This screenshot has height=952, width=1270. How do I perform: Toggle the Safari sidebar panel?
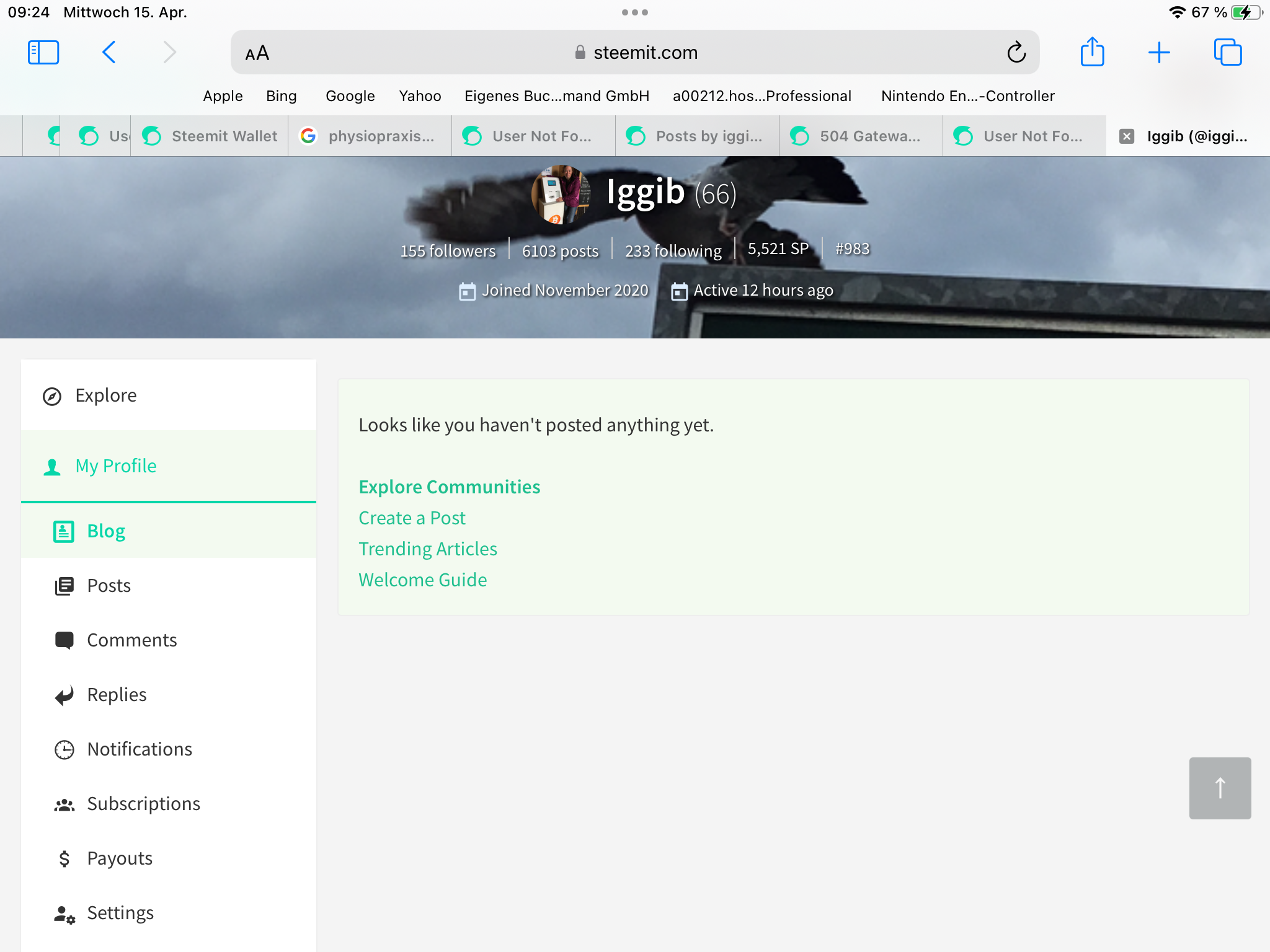43,53
